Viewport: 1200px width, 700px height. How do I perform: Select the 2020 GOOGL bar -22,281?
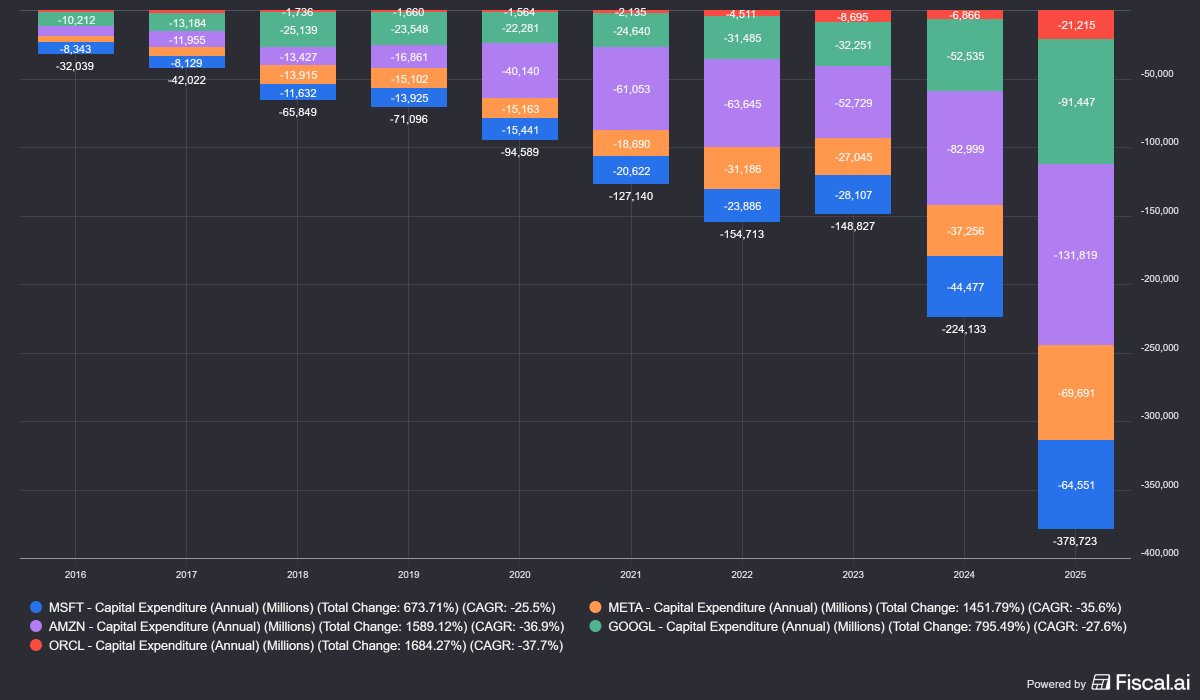point(520,28)
